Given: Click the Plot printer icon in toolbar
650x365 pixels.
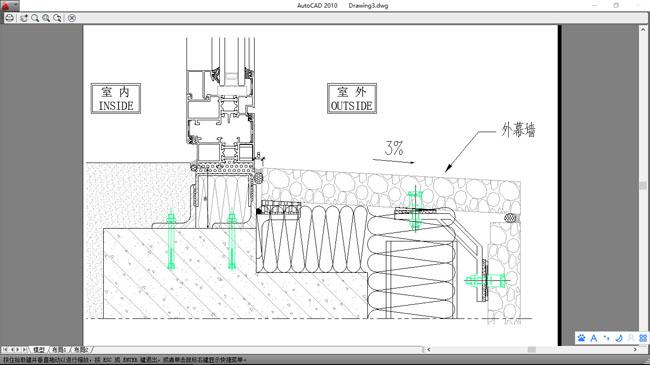Looking at the screenshot, I should click(x=10, y=18).
